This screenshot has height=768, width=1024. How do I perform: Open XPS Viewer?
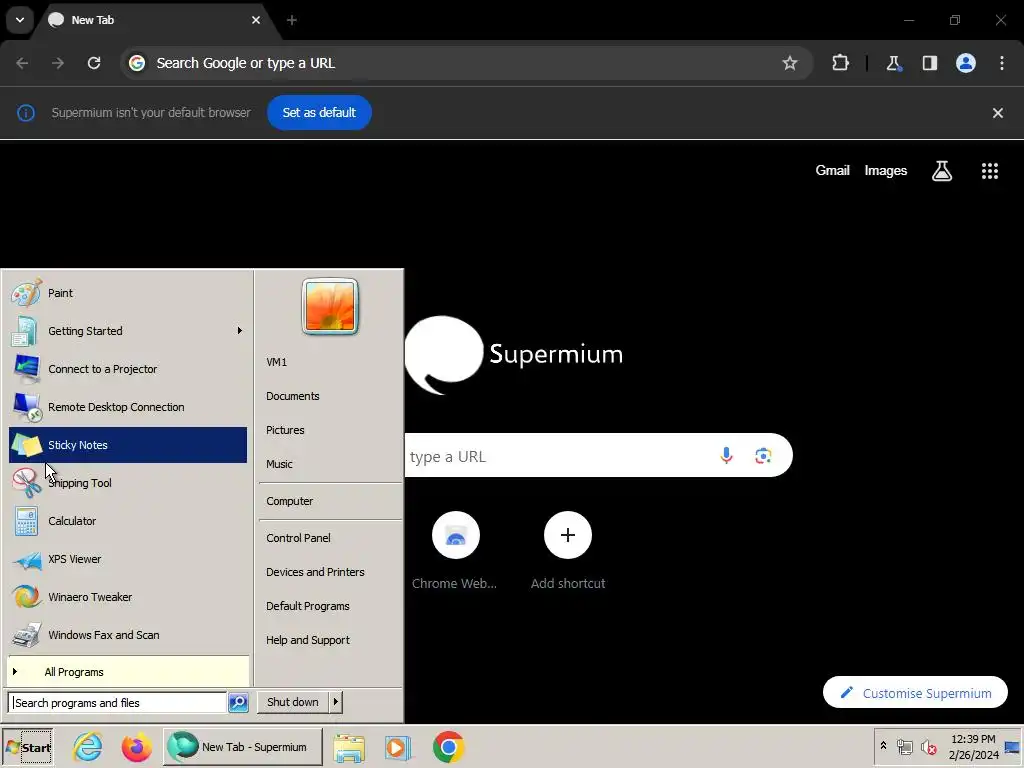(x=128, y=558)
